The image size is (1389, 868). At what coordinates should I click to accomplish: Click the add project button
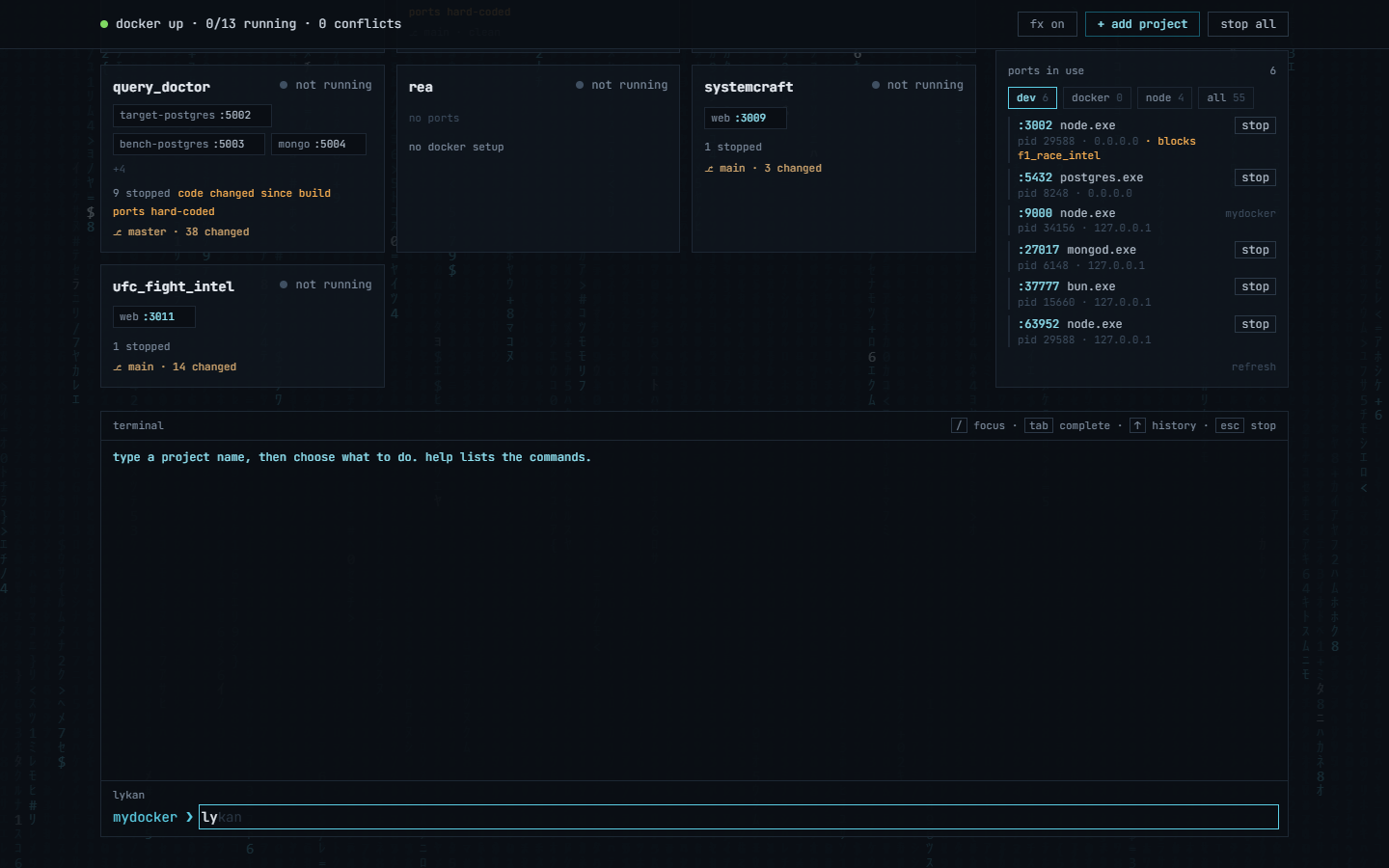coord(1142,24)
